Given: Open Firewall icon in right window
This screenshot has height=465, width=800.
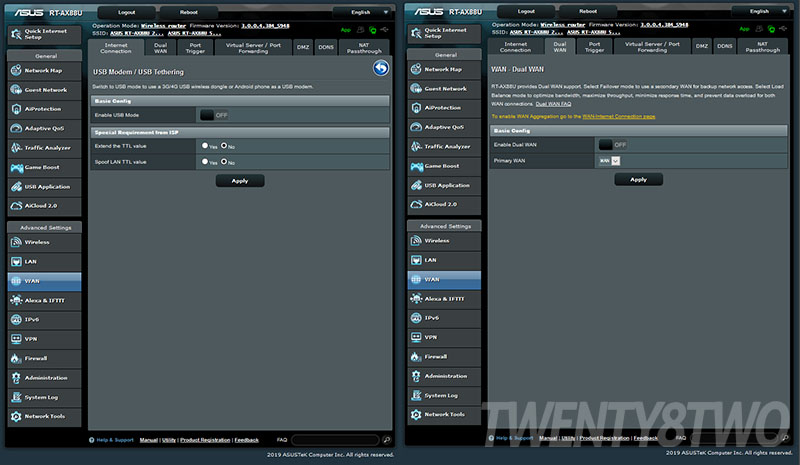Looking at the screenshot, I should click(x=416, y=356).
